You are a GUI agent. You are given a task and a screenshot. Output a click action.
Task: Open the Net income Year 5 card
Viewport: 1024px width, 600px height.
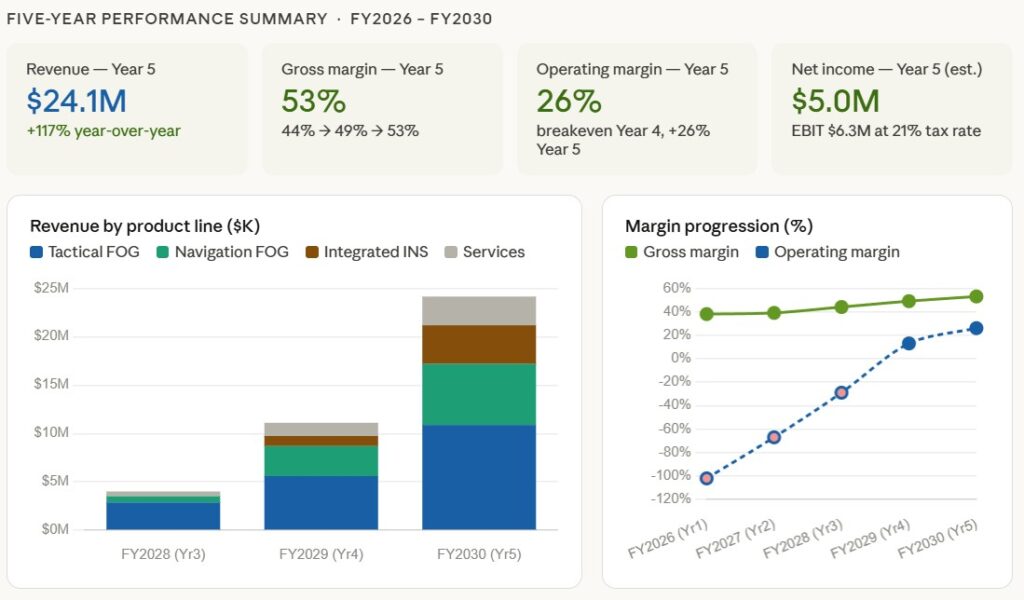[892, 108]
